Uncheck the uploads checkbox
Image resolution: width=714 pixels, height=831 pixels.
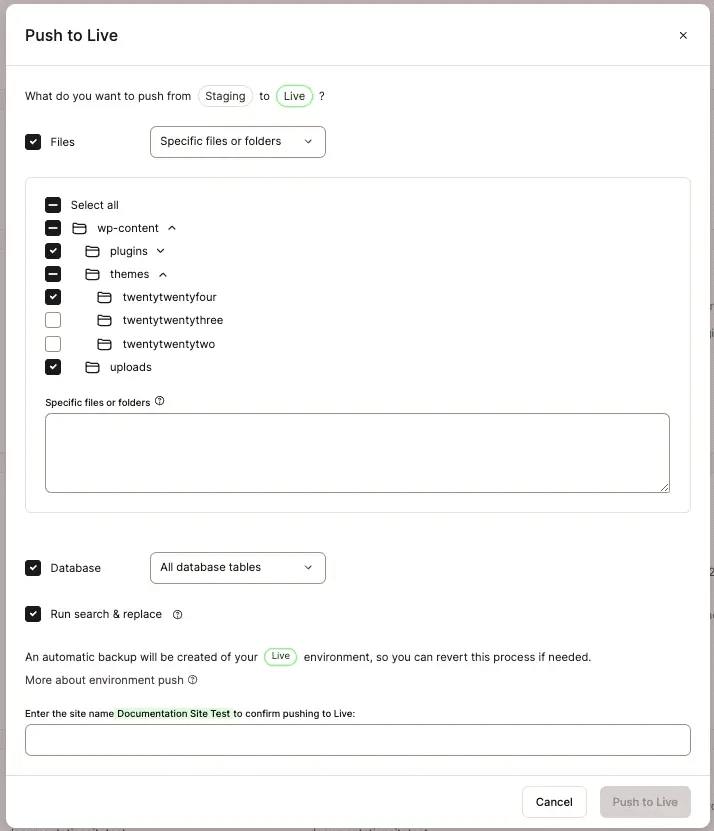point(53,367)
